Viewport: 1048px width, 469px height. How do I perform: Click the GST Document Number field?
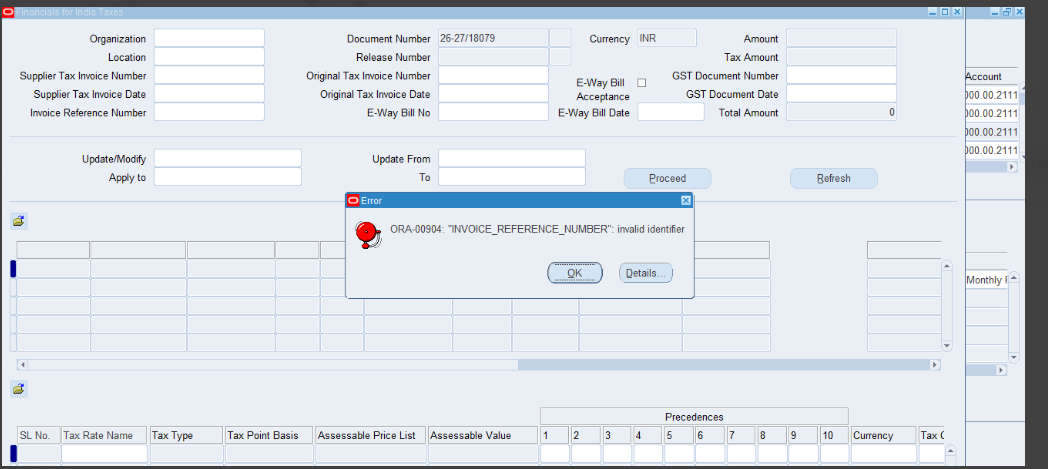(x=841, y=75)
